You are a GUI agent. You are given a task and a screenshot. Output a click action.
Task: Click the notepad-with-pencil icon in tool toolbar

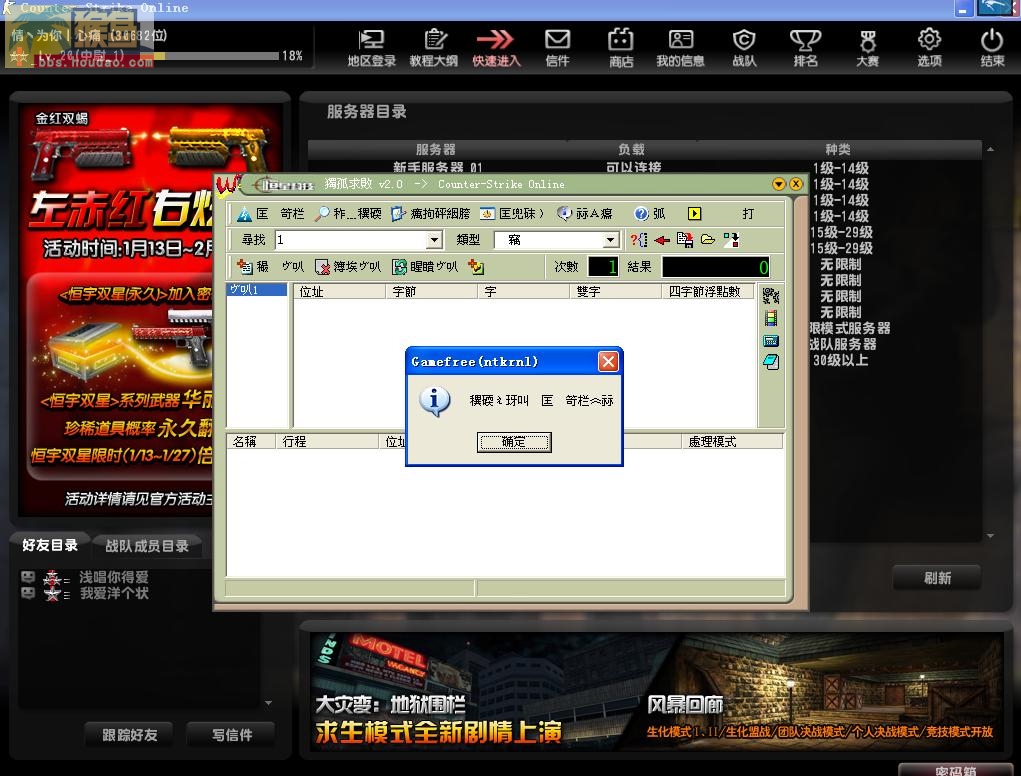(x=399, y=214)
